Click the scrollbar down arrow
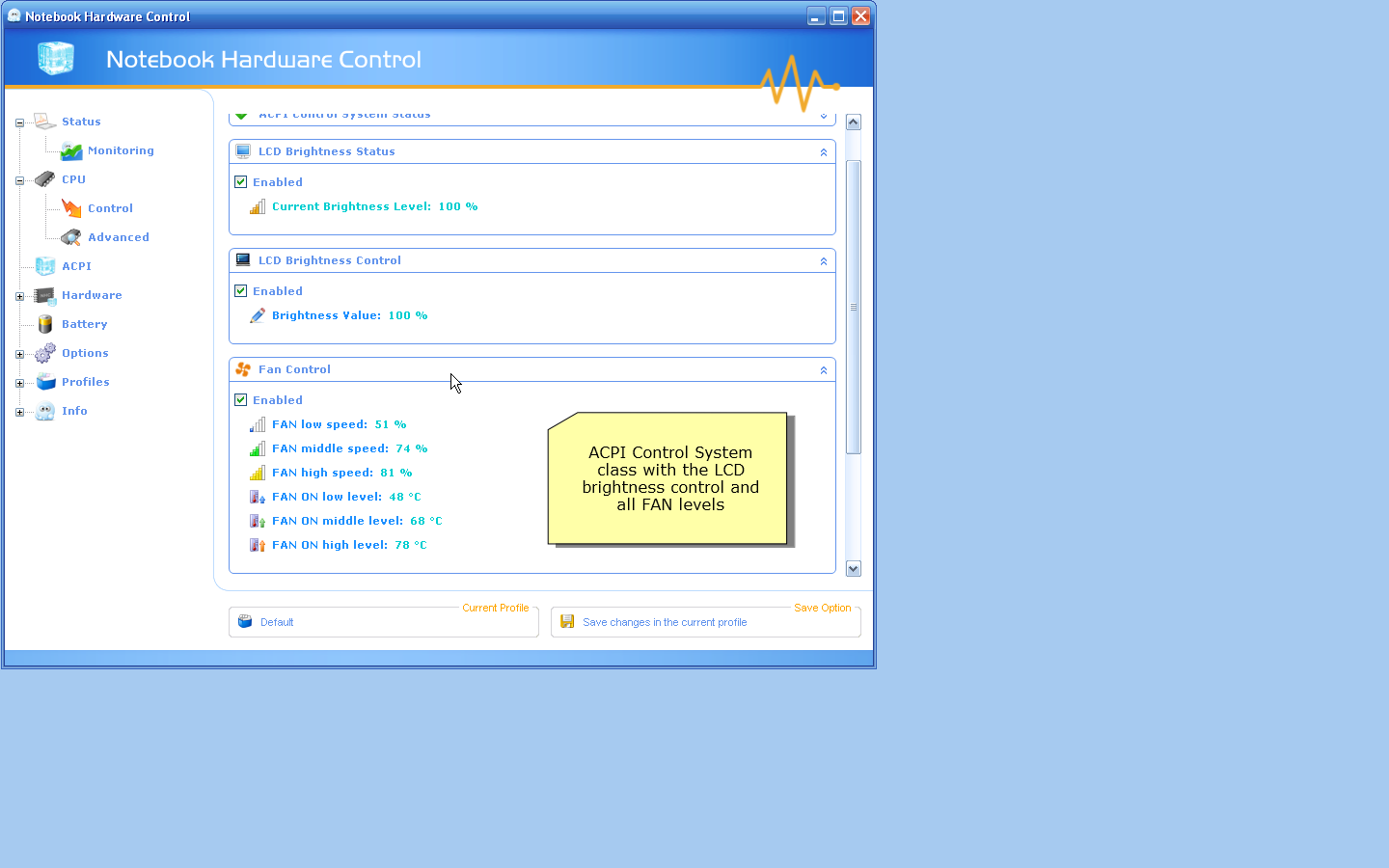The height and width of the screenshot is (868, 1389). [x=854, y=569]
